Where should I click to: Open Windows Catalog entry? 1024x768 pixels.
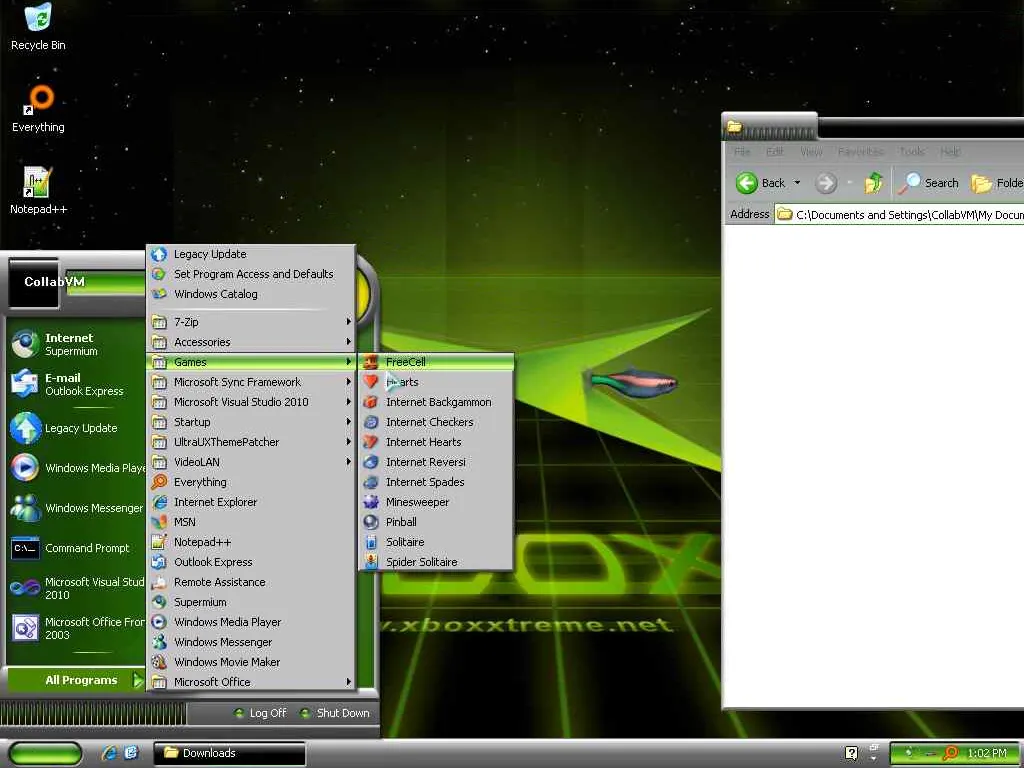point(251,294)
